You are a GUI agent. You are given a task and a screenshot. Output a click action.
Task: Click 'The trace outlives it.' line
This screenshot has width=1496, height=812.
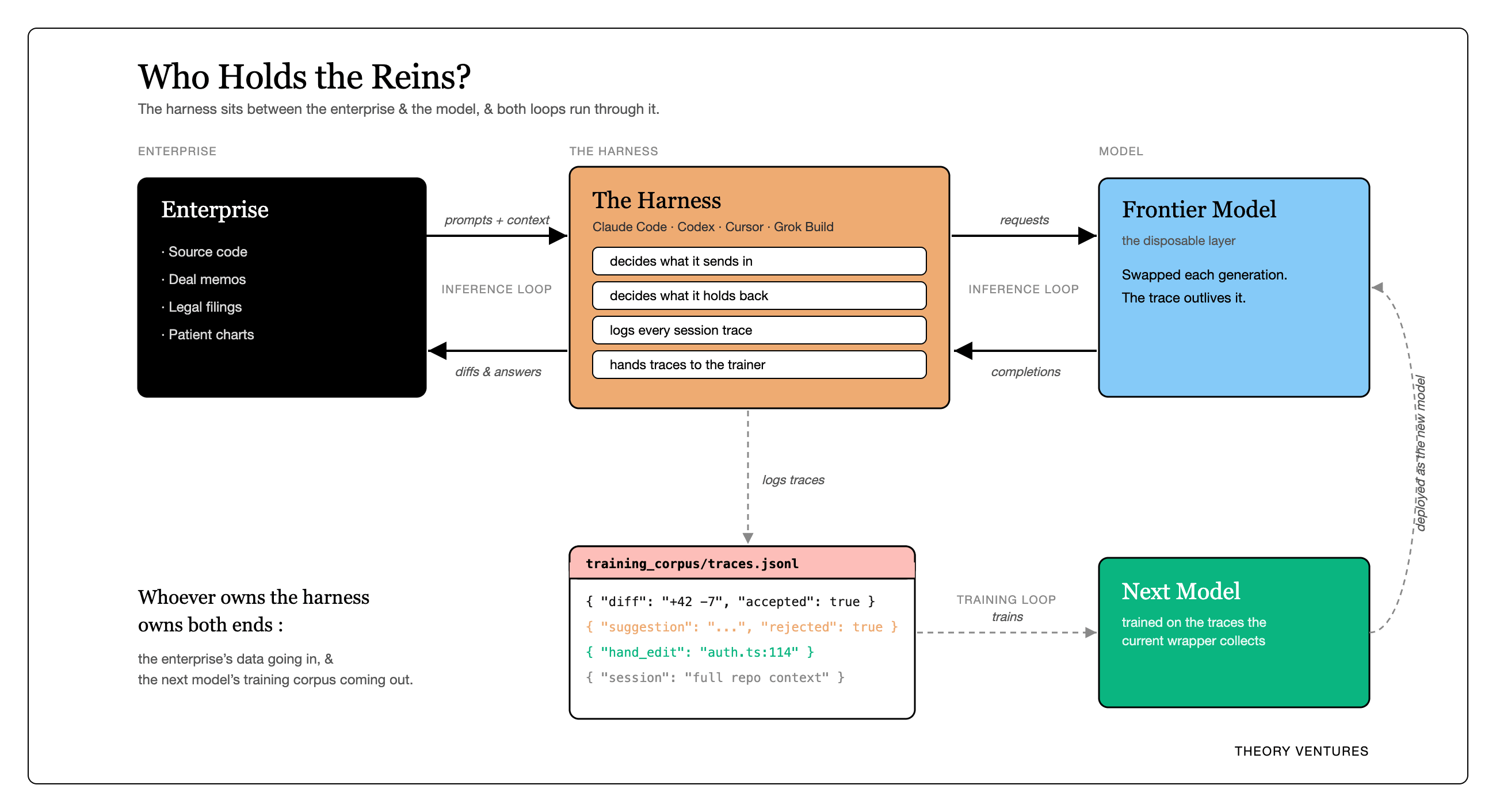click(1183, 298)
